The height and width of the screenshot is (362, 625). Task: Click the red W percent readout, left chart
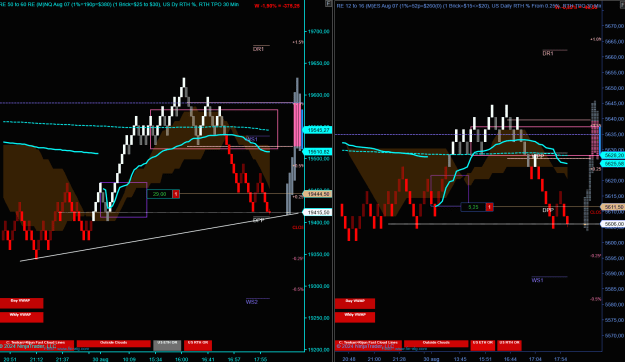(277, 6)
